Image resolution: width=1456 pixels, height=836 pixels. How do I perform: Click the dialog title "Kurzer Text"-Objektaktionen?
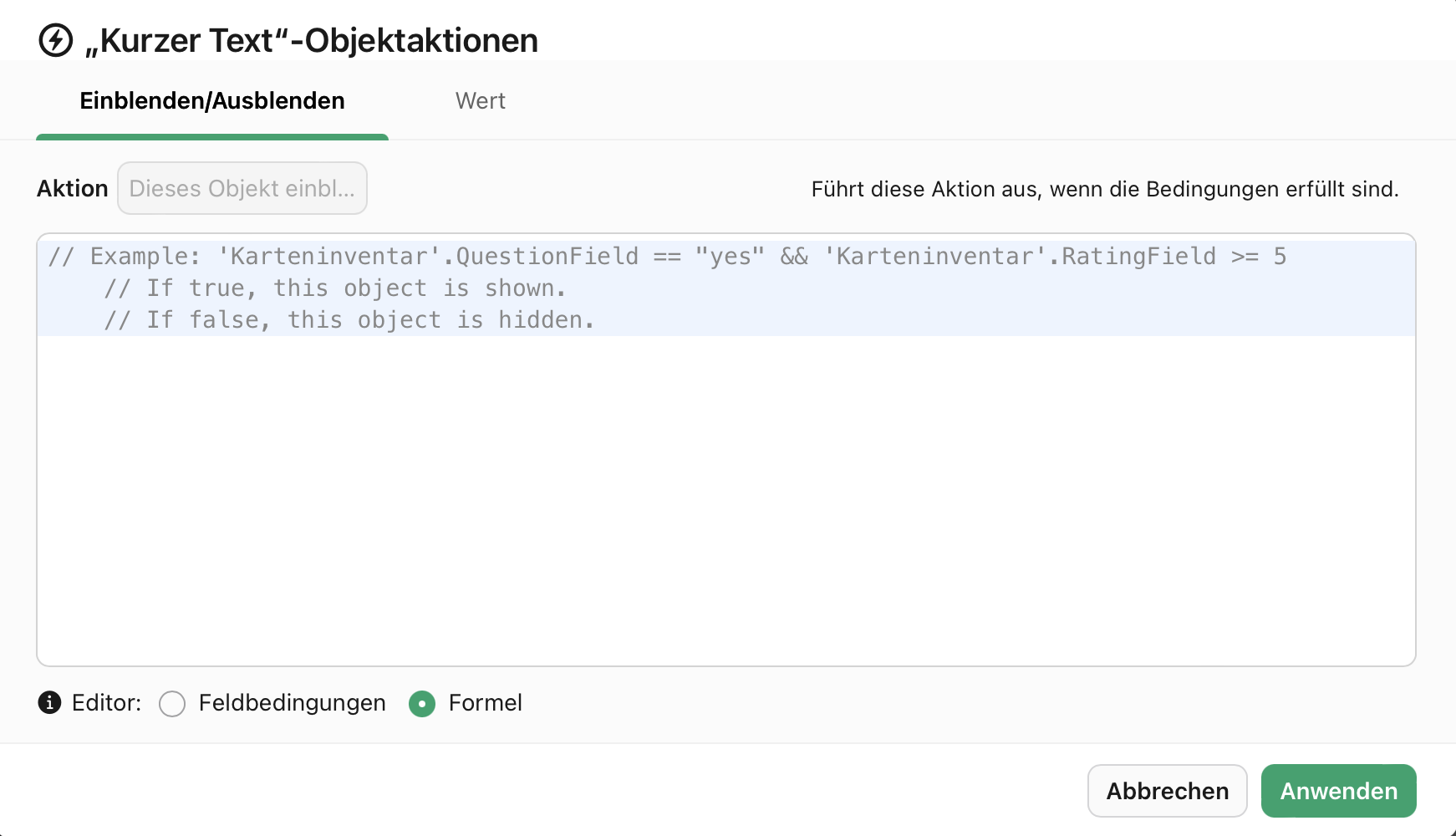click(x=311, y=40)
